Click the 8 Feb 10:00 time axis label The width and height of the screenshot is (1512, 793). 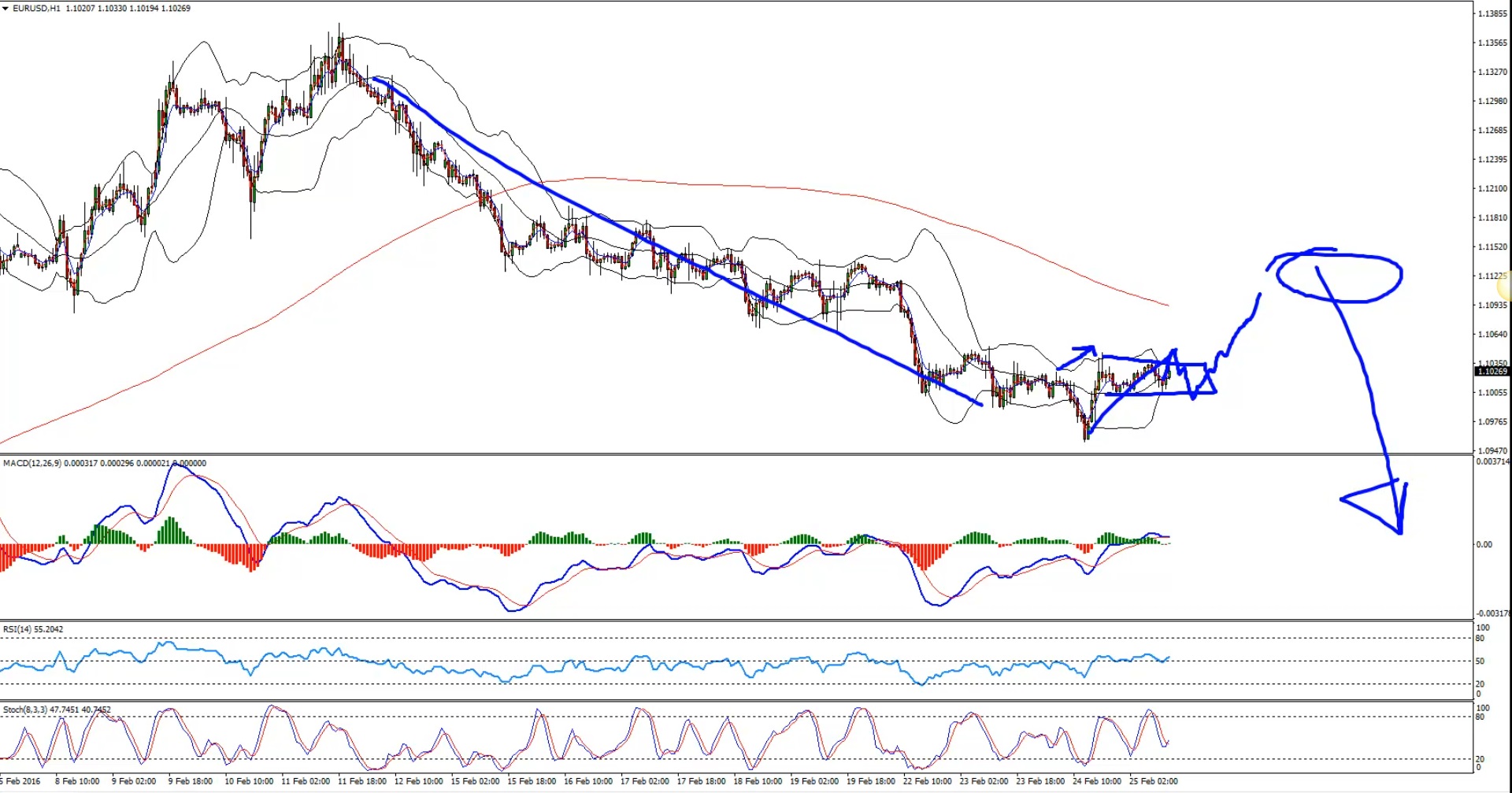point(77,781)
